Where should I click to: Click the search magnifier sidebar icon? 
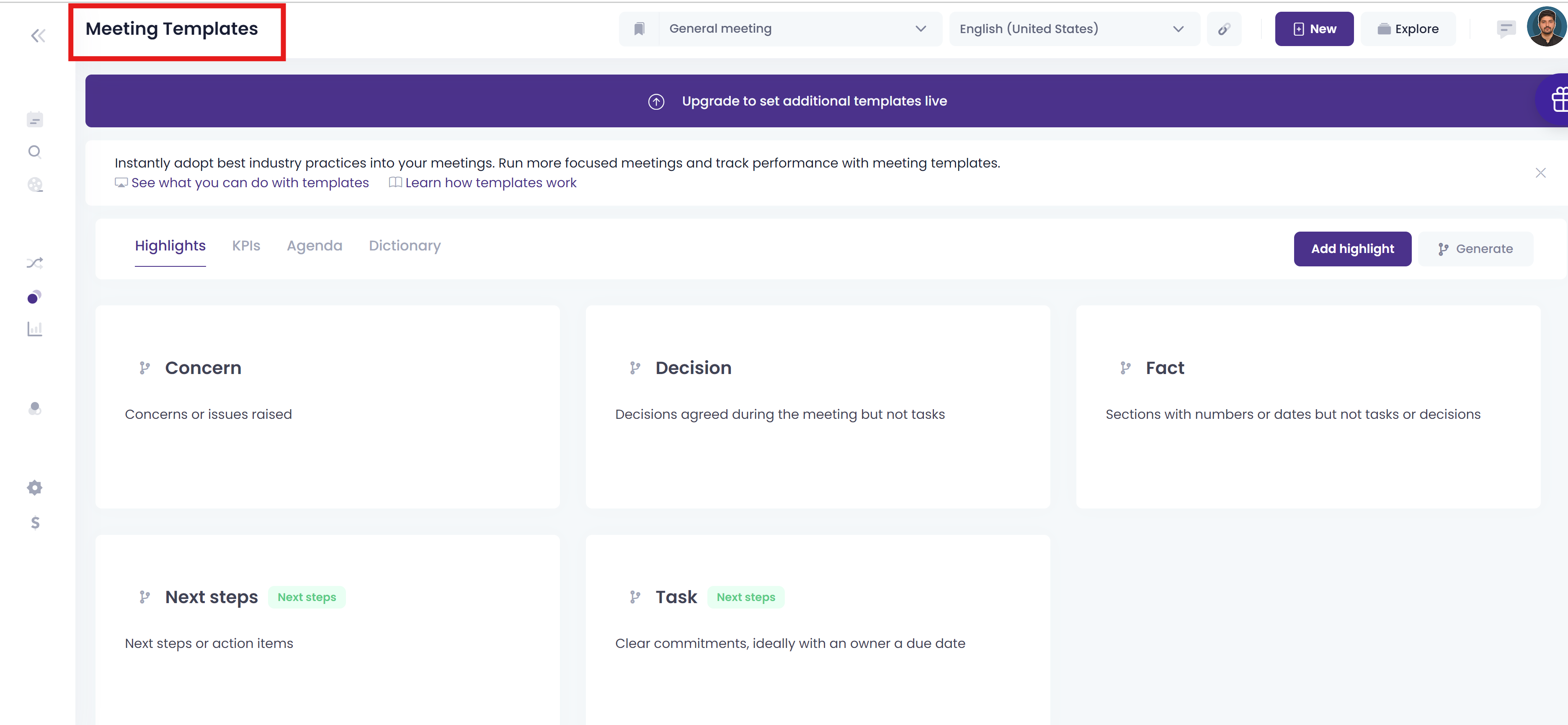[35, 152]
